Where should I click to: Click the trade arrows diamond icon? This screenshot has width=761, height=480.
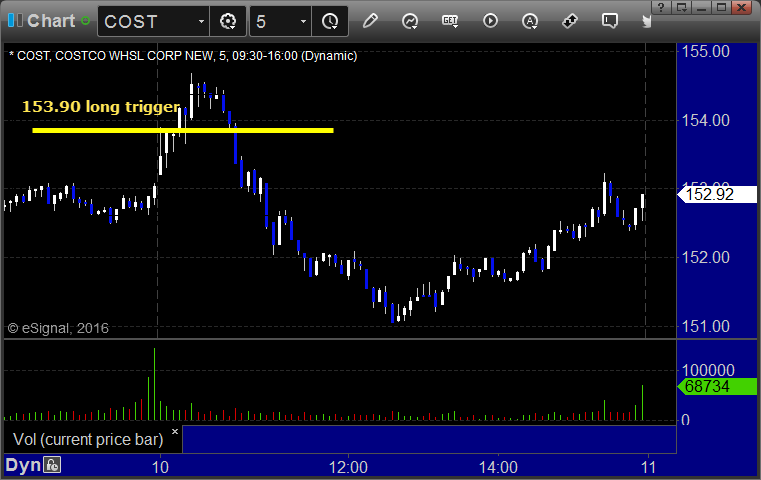coord(570,21)
